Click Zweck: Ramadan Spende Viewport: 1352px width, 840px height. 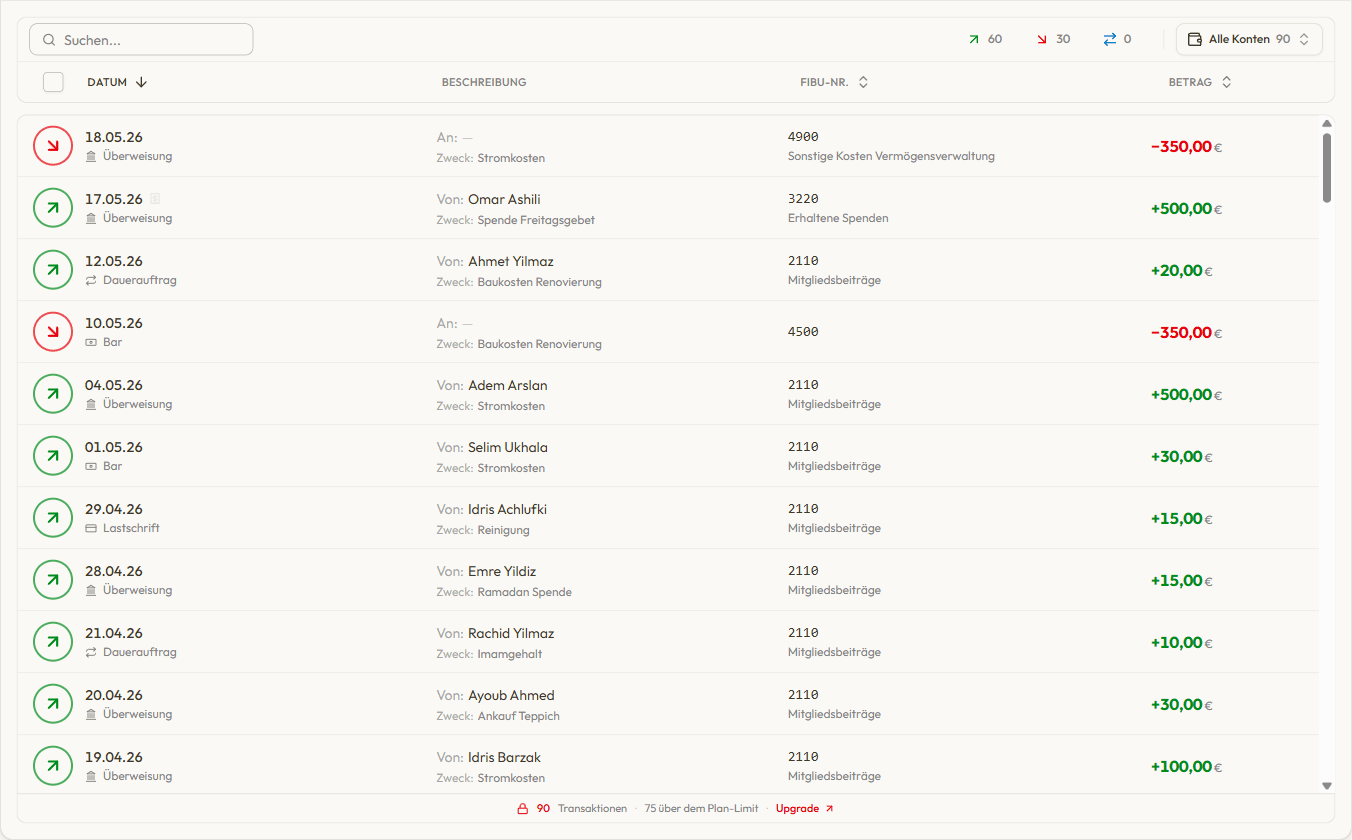click(504, 592)
